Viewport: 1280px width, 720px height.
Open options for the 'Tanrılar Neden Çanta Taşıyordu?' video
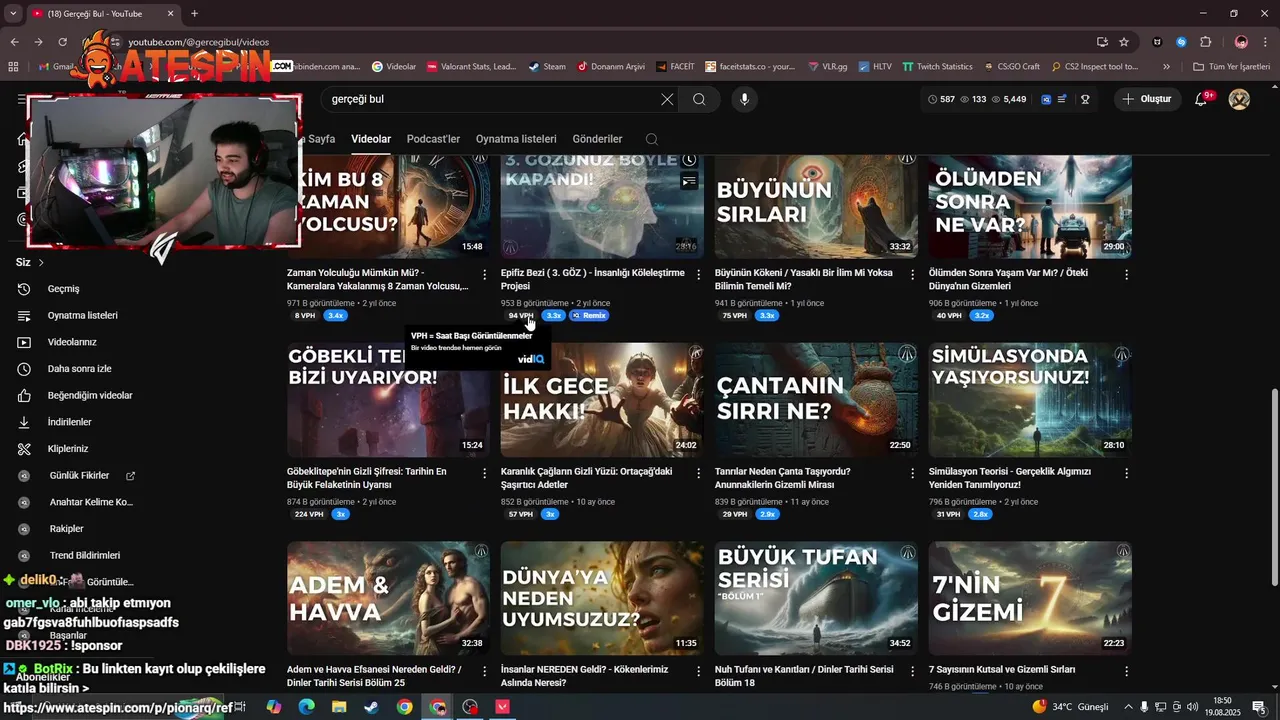pyautogui.click(x=913, y=473)
